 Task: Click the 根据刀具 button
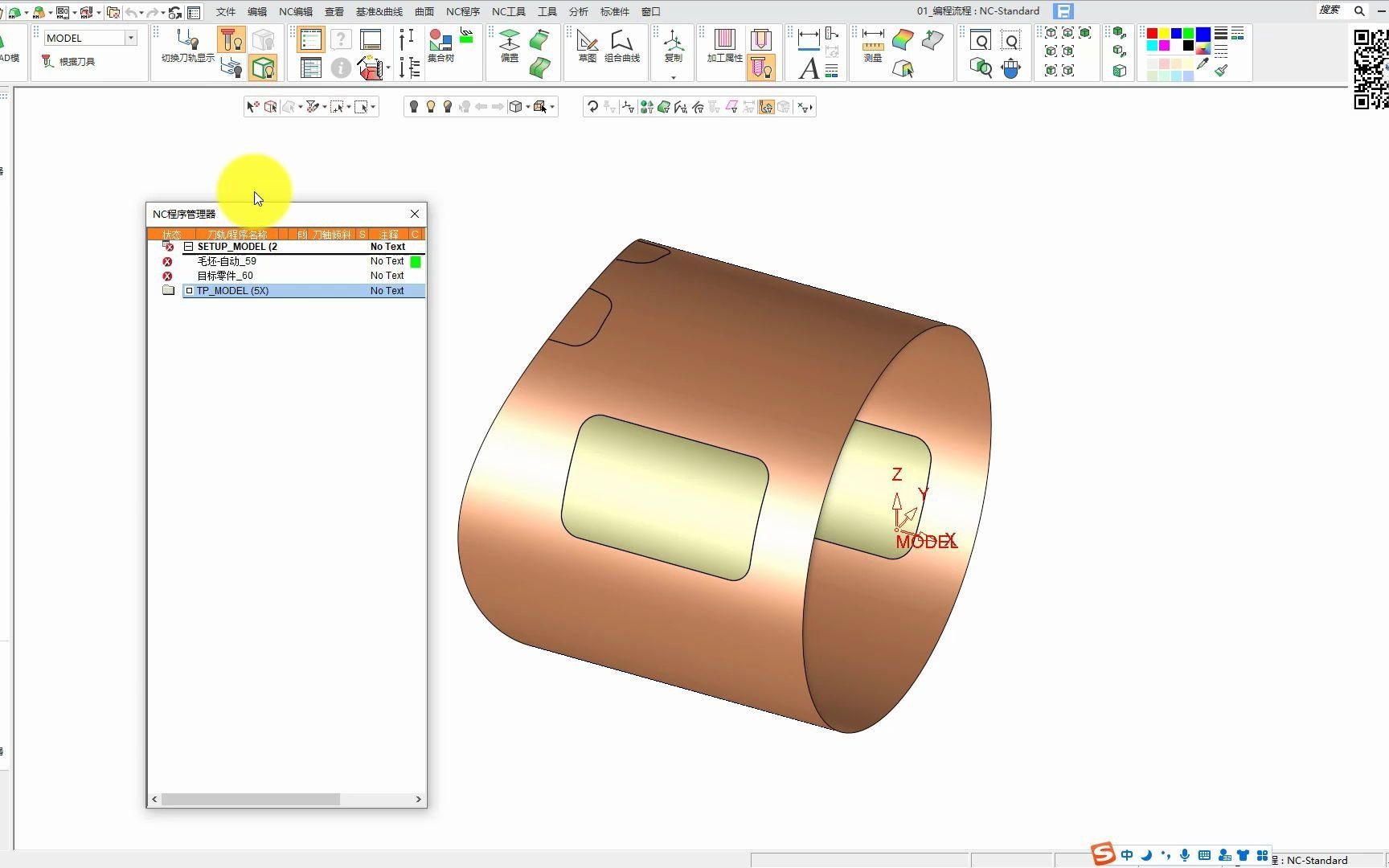(70, 61)
